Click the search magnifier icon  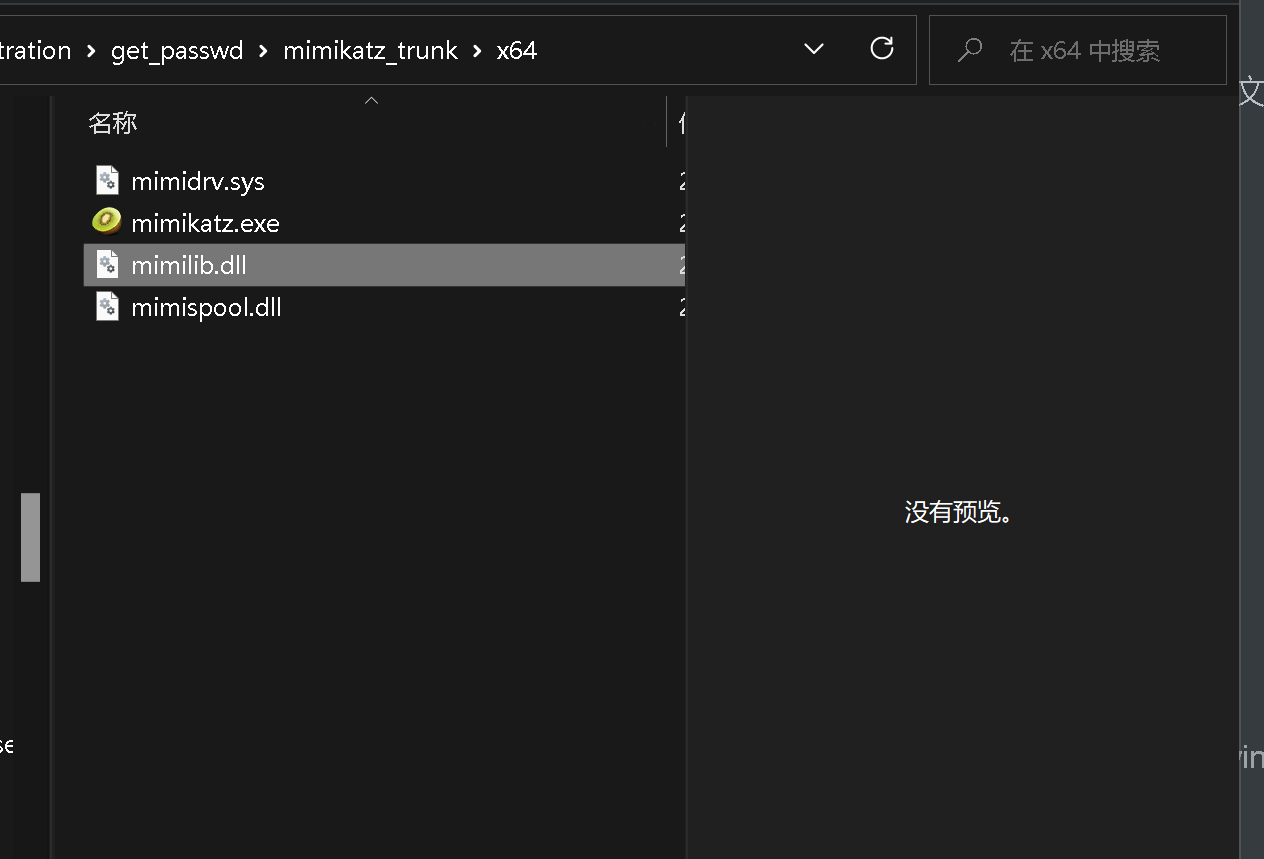point(969,50)
